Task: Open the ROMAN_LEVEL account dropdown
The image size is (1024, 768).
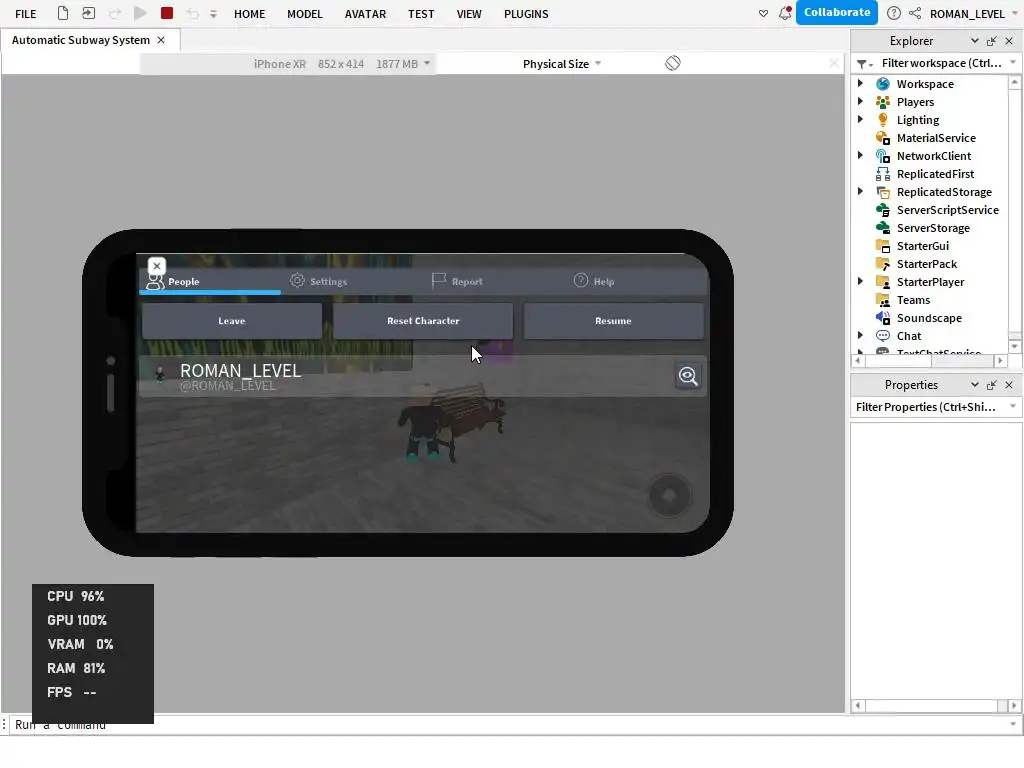Action: [973, 14]
